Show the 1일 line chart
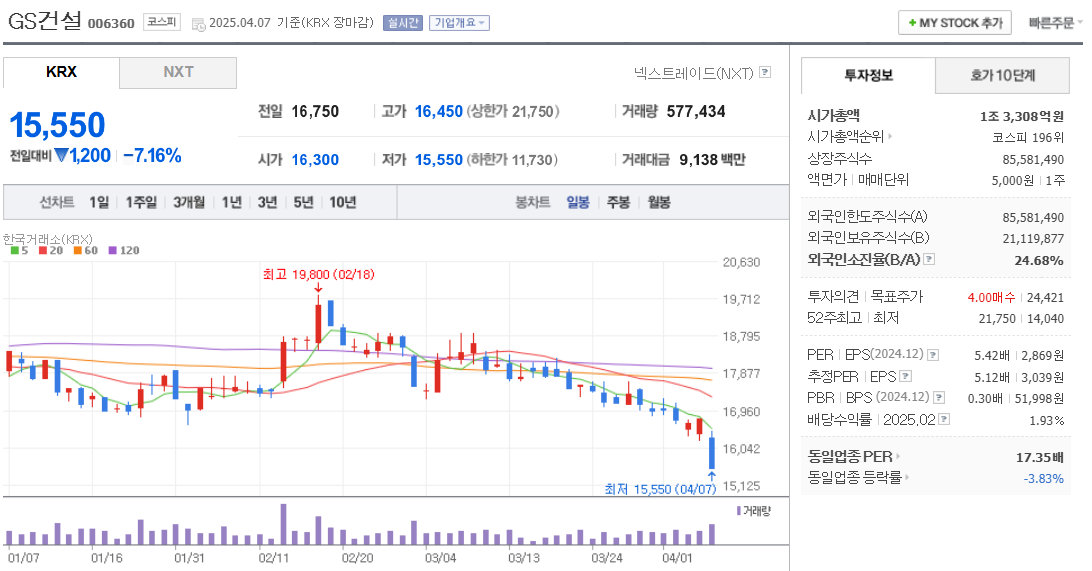Viewport: 1092px width, 571px height. click(99, 203)
